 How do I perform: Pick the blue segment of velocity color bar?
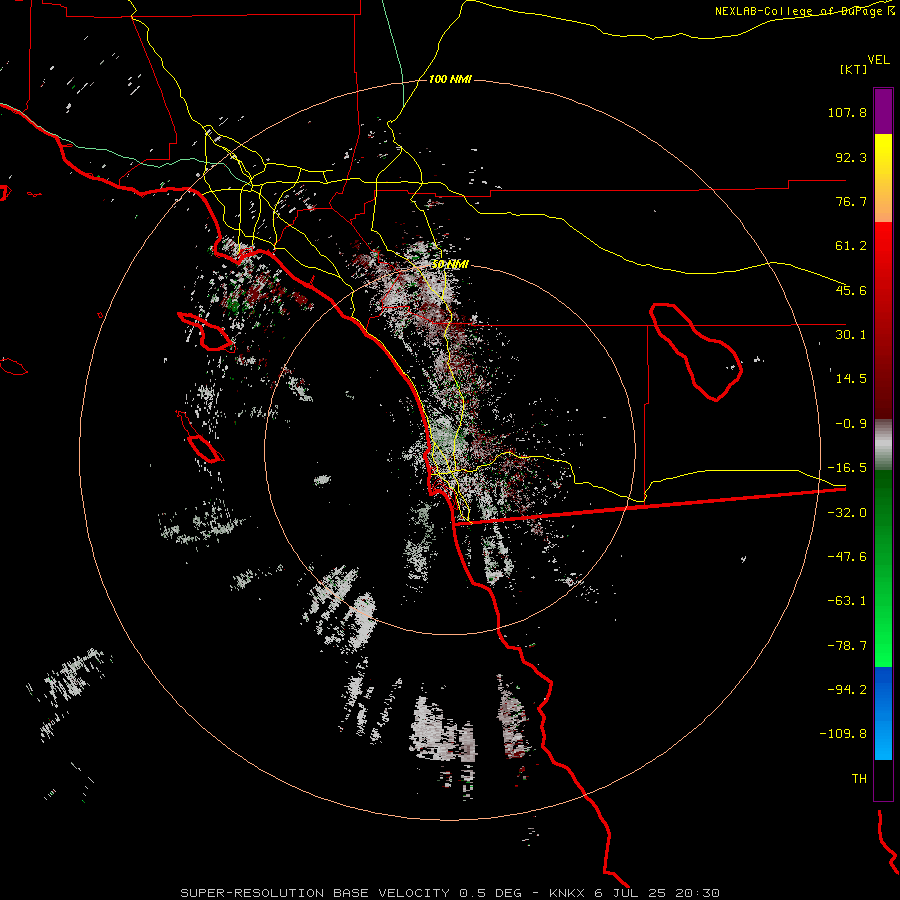pyautogui.click(x=883, y=713)
